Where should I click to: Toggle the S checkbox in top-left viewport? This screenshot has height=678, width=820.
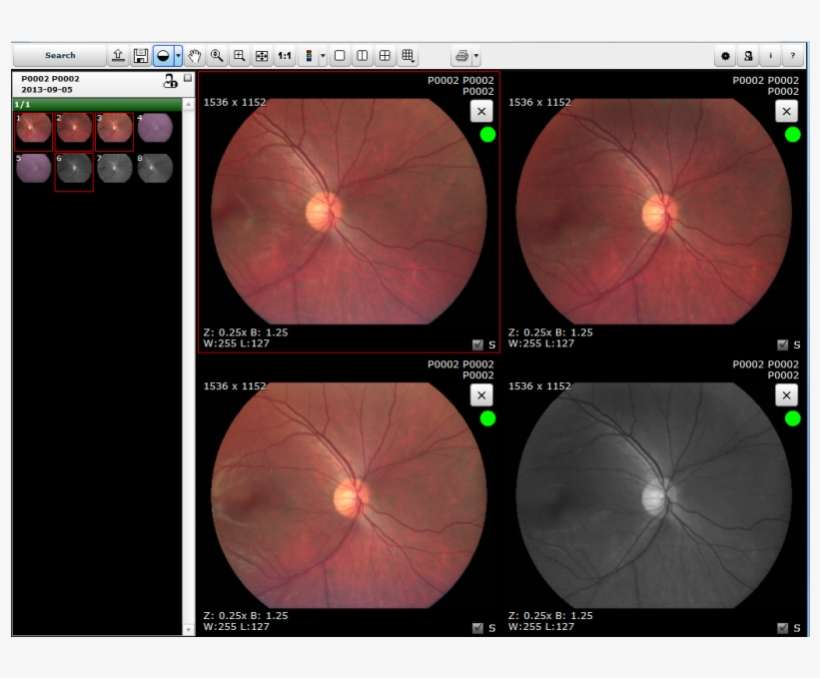[478, 345]
